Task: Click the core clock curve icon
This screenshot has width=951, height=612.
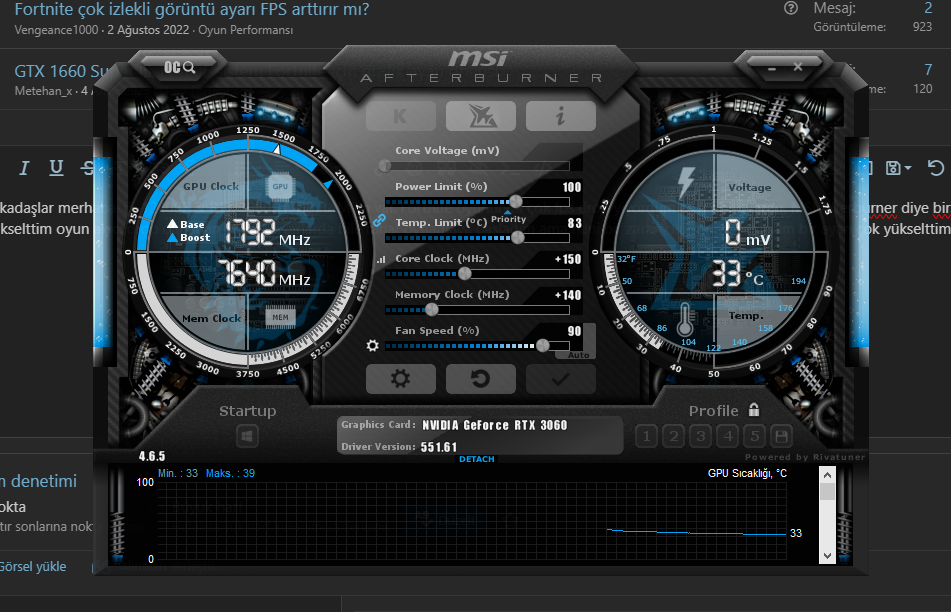Action: 381,260
